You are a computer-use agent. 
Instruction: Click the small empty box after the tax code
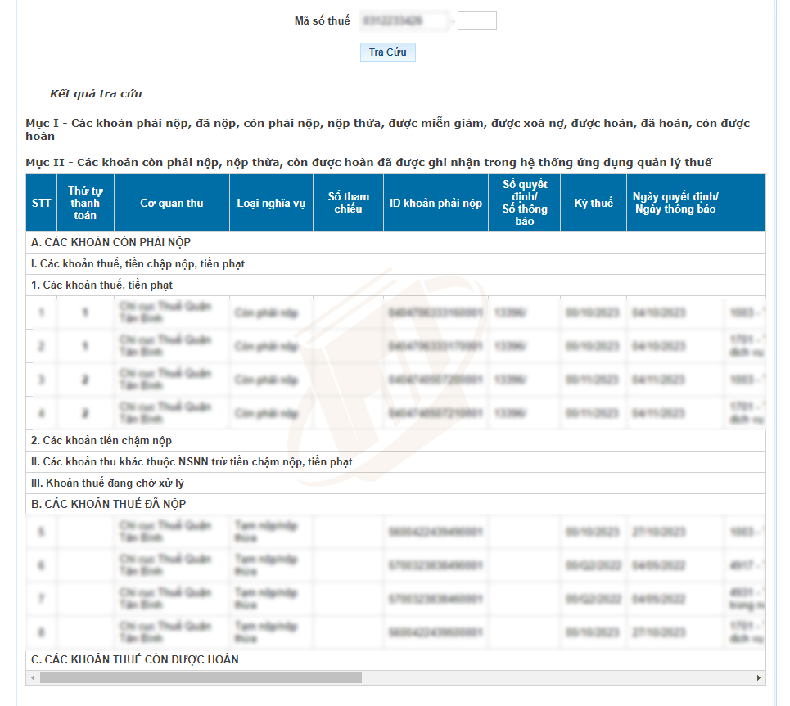[x=476, y=20]
